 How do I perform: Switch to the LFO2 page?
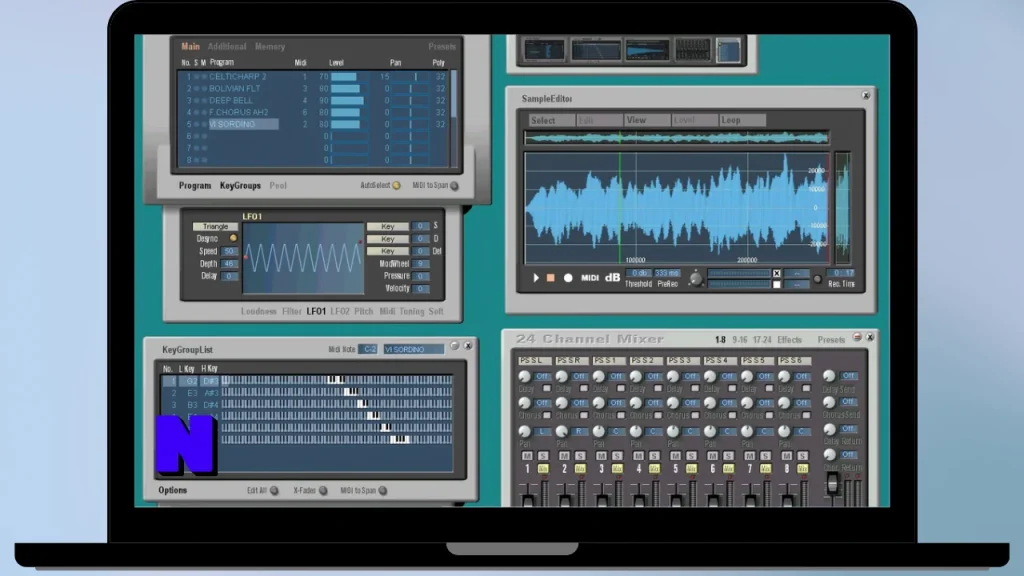[x=340, y=312]
